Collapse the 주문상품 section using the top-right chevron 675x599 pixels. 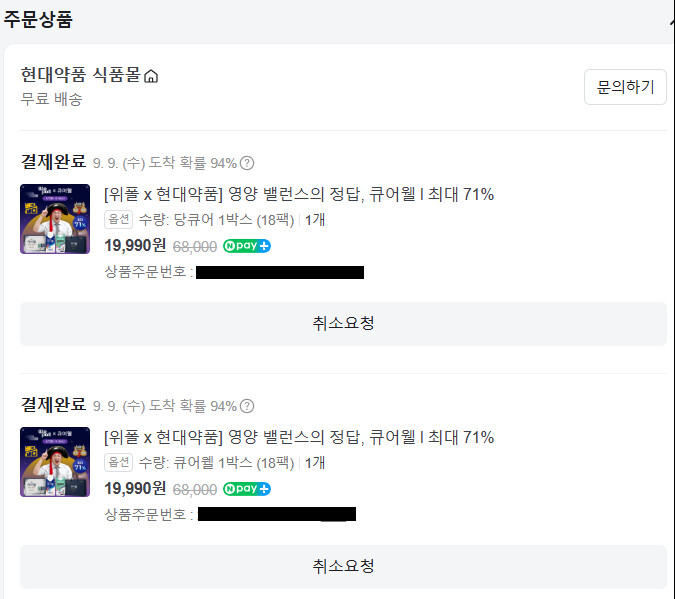672,19
